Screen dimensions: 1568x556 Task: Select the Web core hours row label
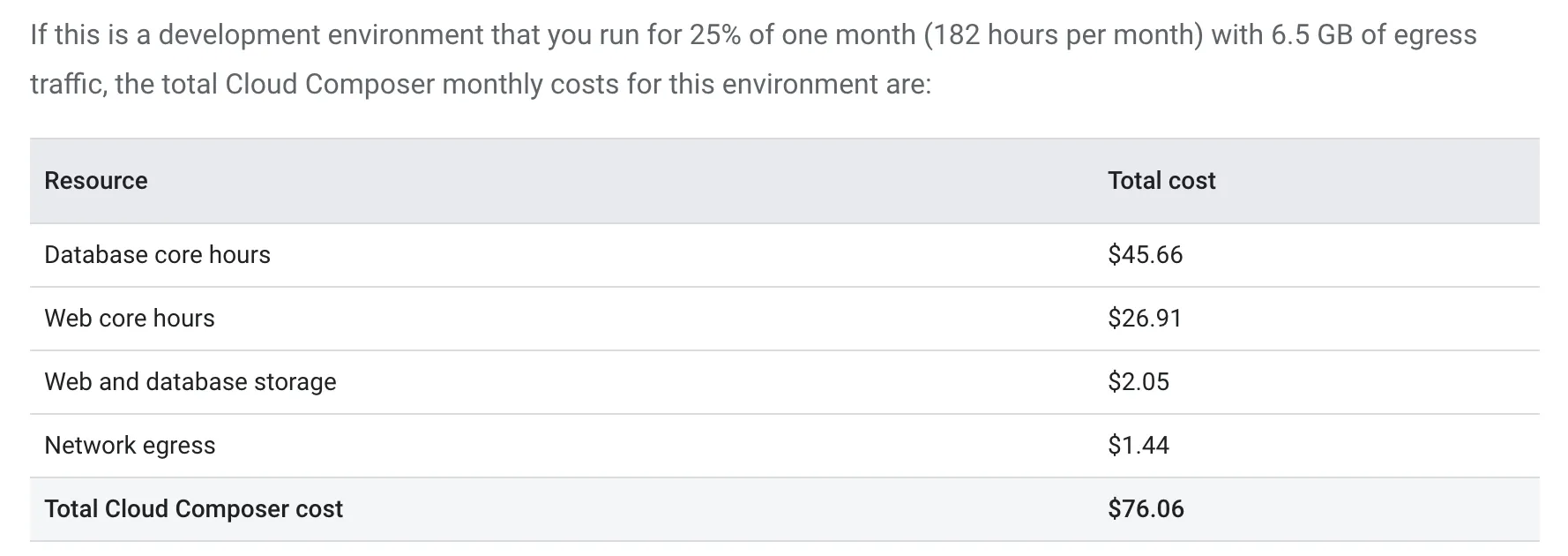(130, 319)
